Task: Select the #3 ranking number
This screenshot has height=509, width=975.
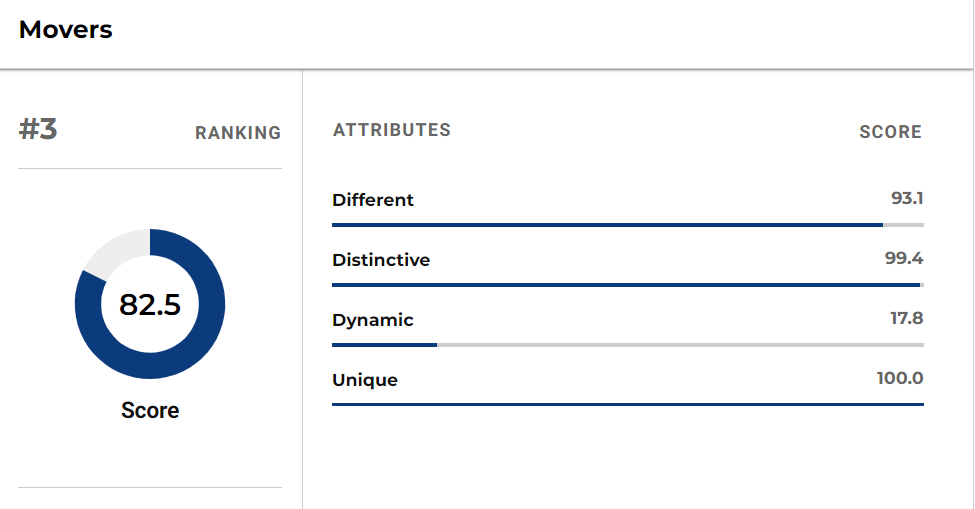Action: pyautogui.click(x=38, y=129)
